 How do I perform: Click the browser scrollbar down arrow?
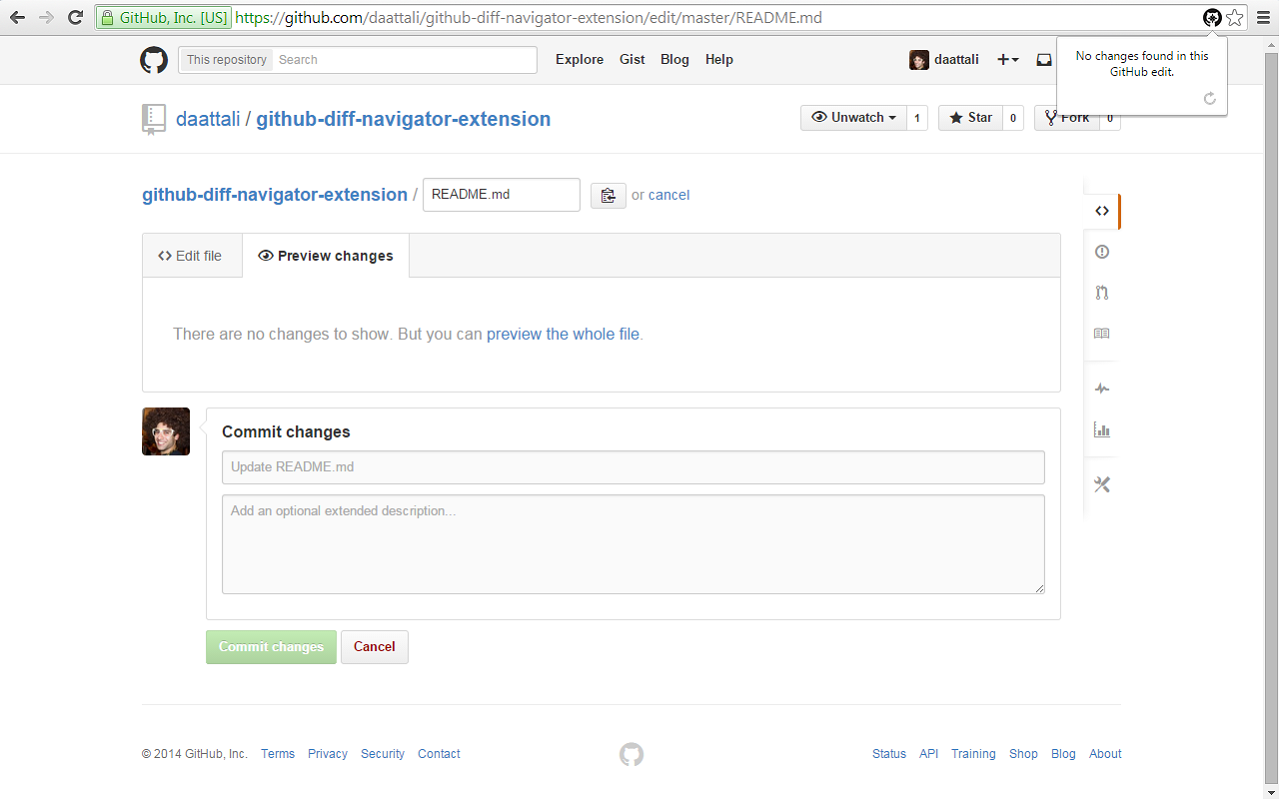pyautogui.click(x=1271, y=791)
